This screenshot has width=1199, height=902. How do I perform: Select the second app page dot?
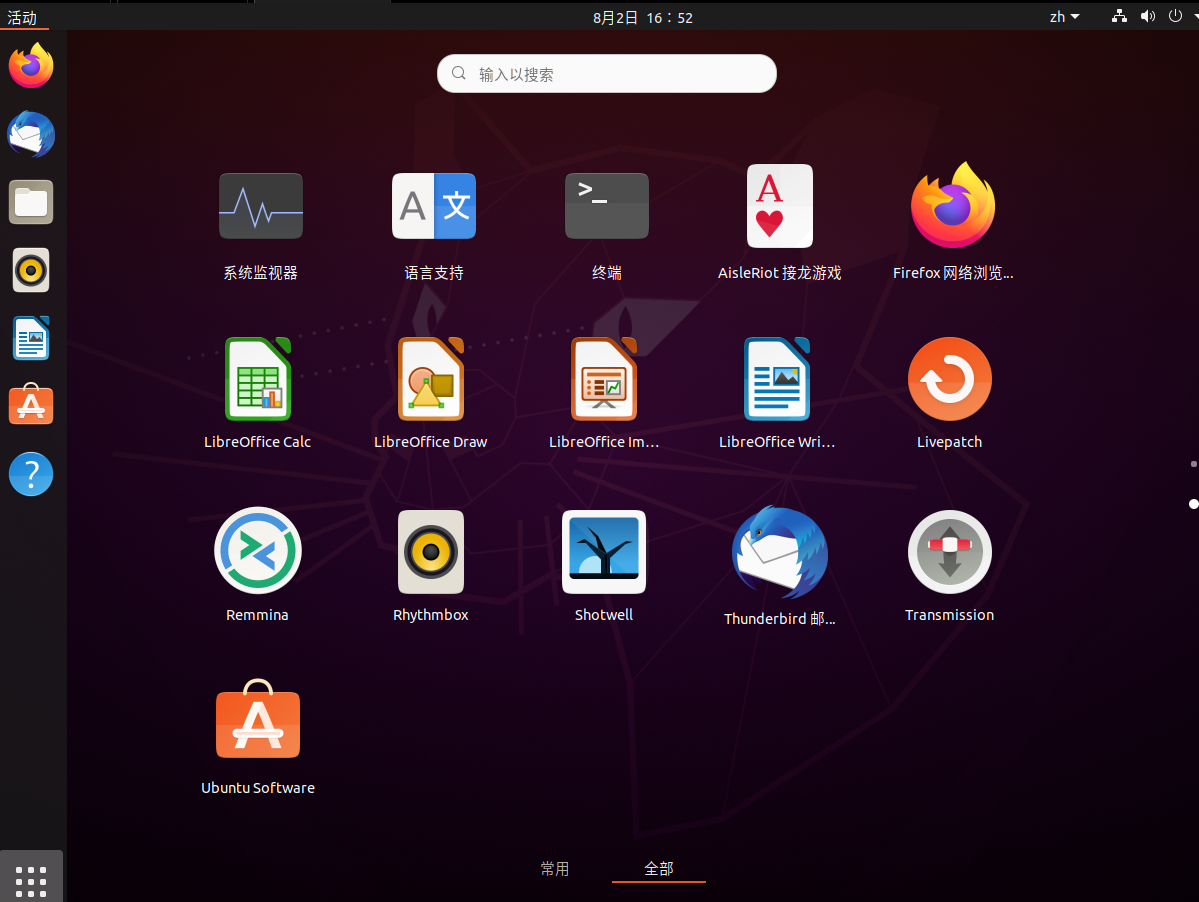tap(1194, 504)
